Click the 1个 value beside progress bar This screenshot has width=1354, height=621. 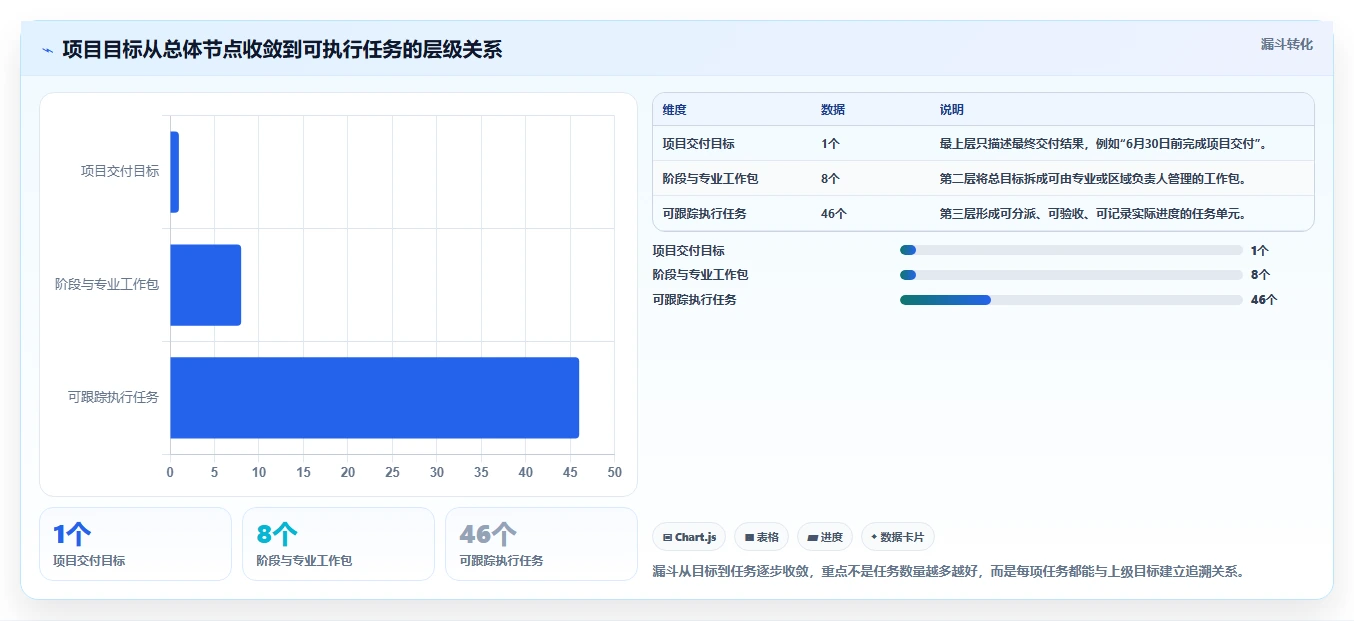coord(1260,251)
